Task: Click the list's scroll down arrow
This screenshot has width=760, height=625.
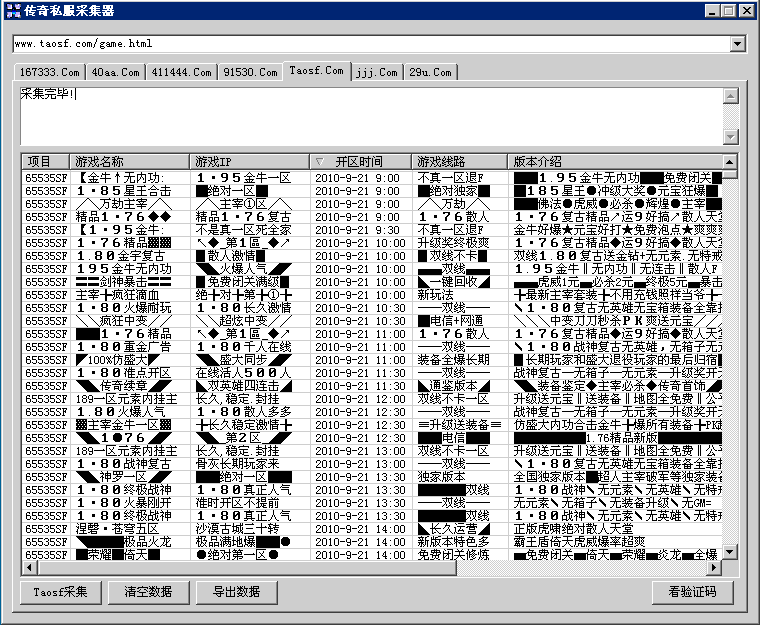Action: tap(730, 552)
